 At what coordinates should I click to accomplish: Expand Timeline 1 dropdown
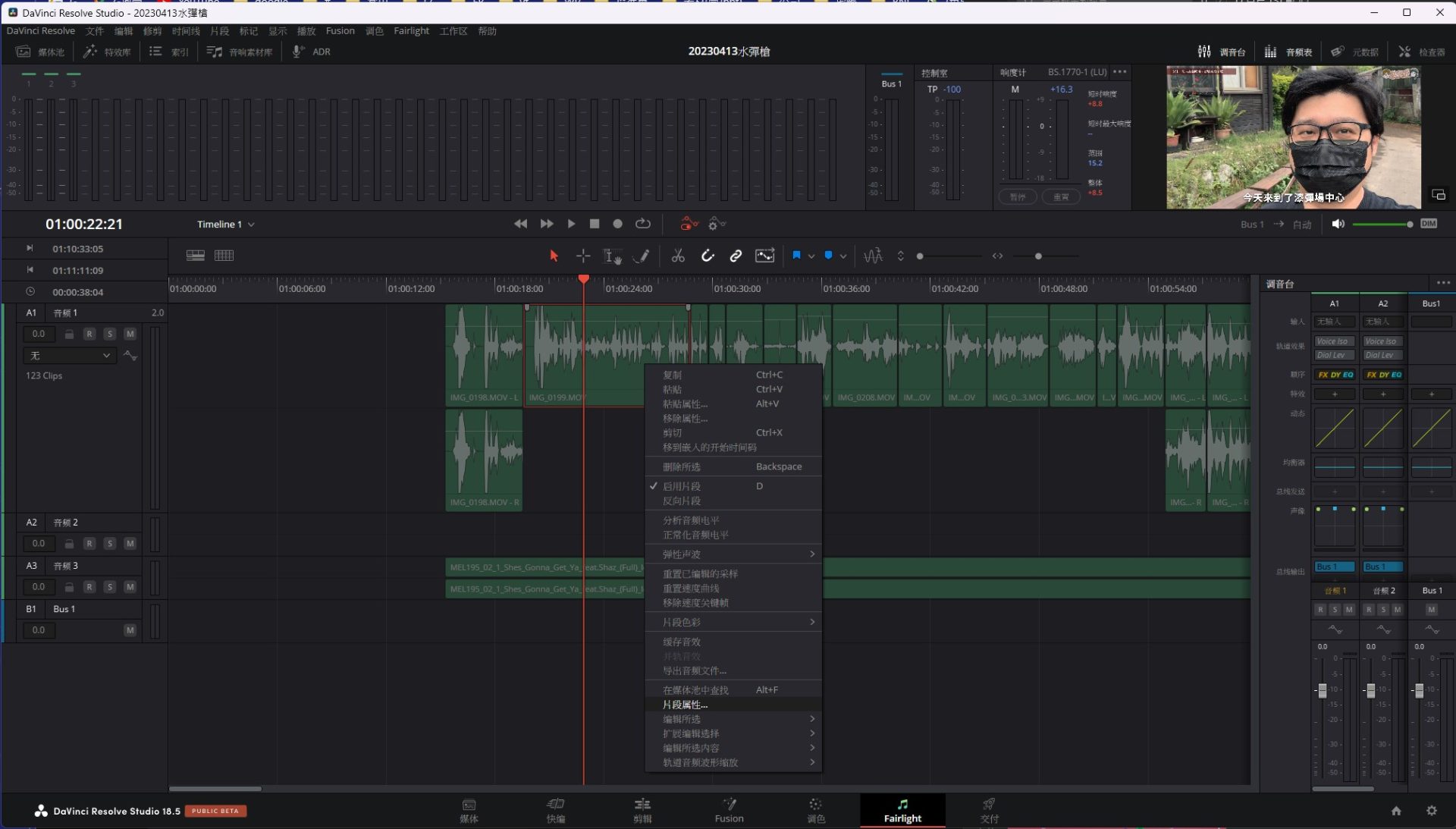tap(226, 225)
